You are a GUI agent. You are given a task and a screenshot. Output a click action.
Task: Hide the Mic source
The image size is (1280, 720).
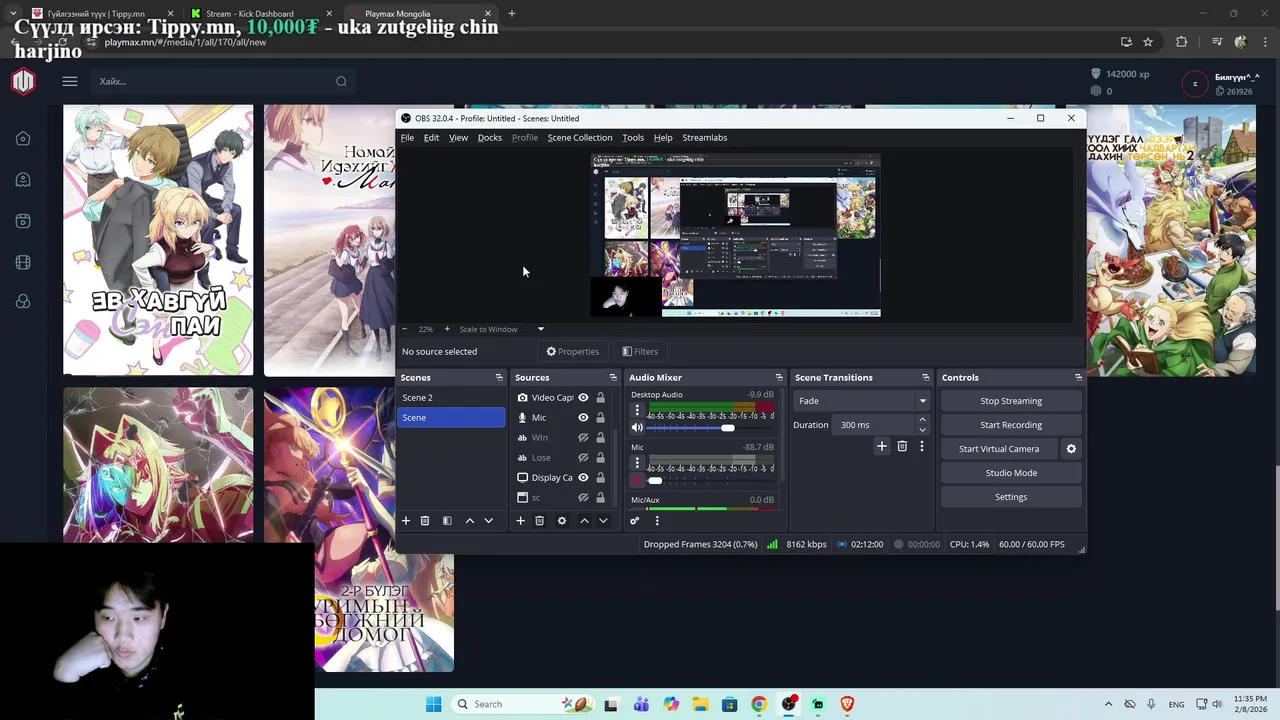583,418
